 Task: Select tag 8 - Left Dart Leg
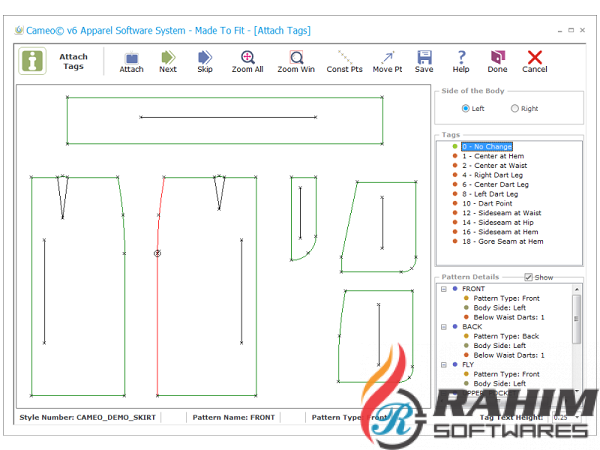point(490,194)
